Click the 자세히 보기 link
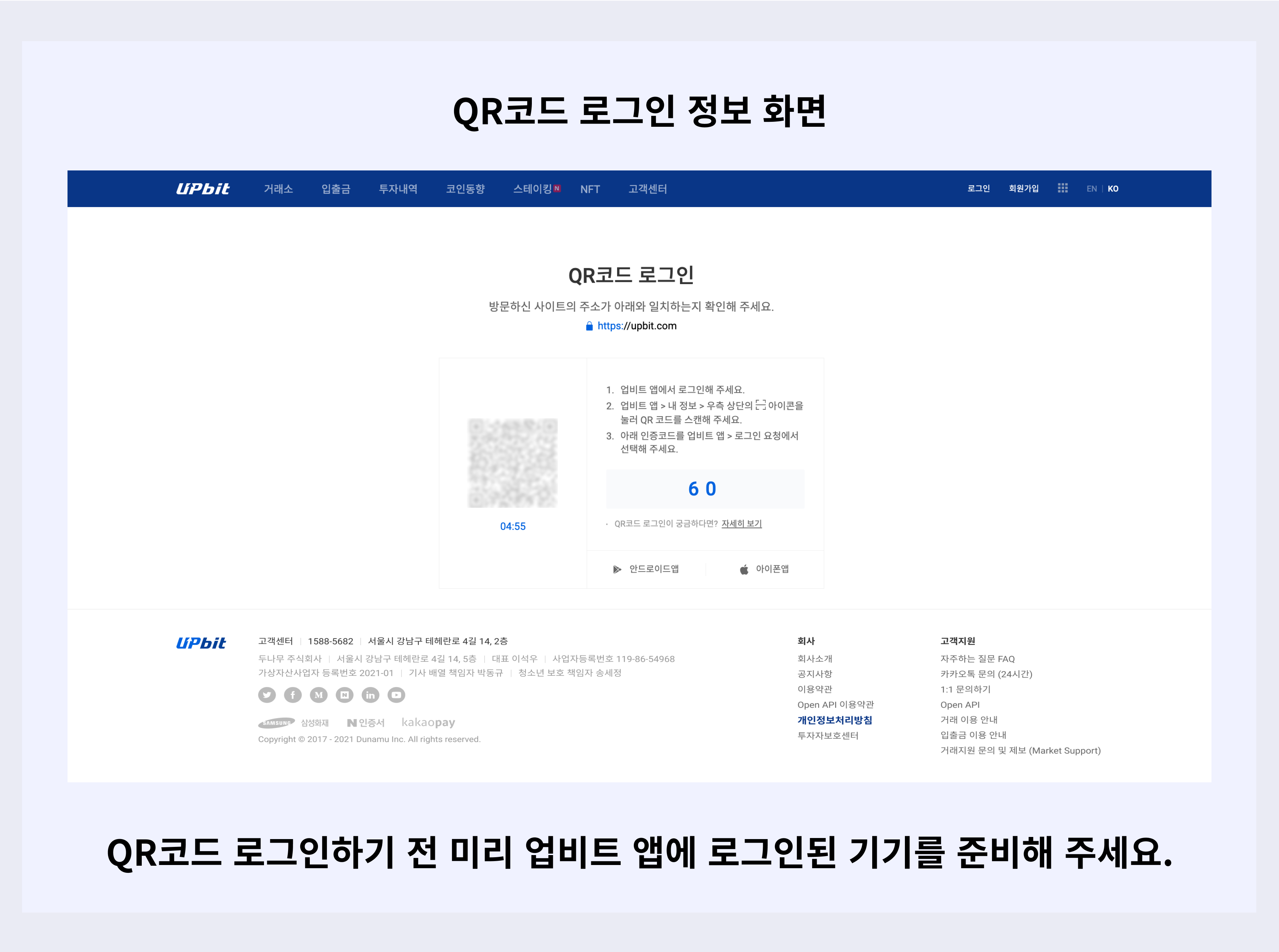Image resolution: width=1279 pixels, height=952 pixels. pyautogui.click(x=741, y=524)
